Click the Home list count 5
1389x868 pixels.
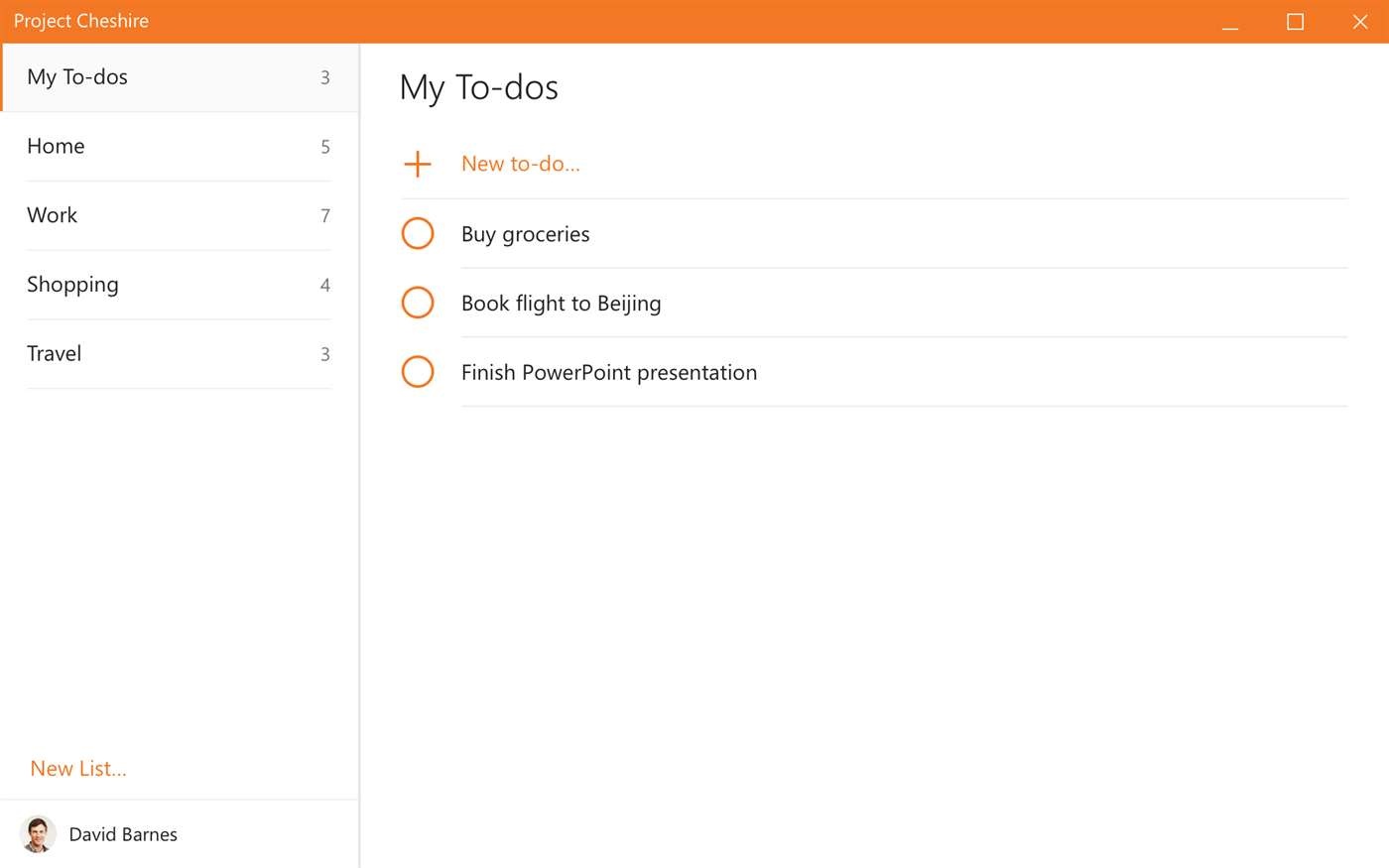click(x=325, y=147)
